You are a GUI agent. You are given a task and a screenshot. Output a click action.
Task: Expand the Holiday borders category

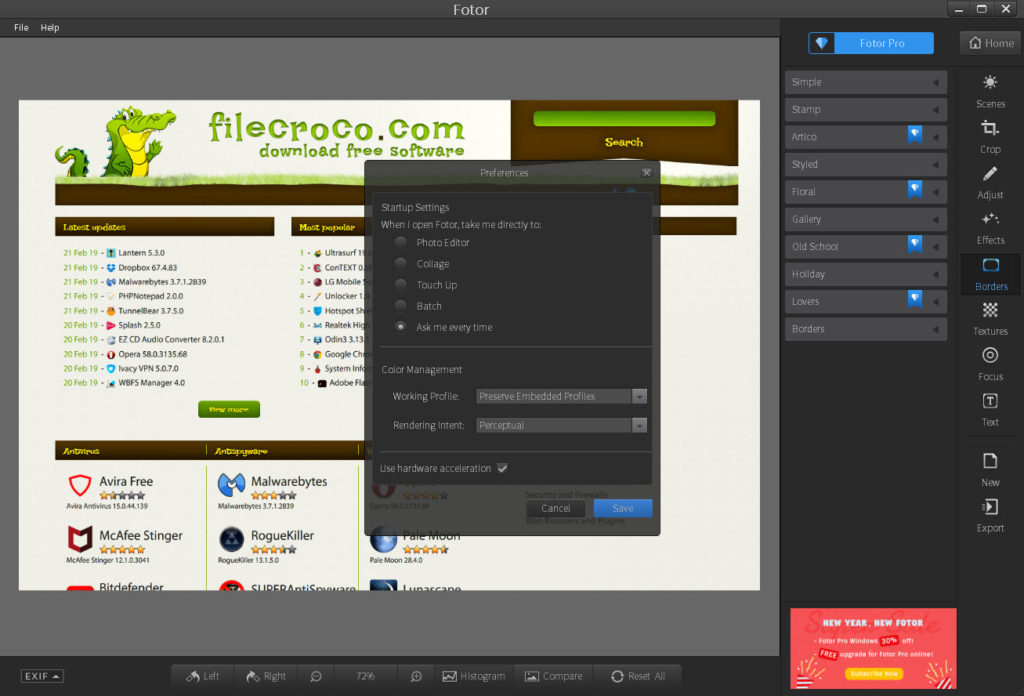tap(866, 274)
